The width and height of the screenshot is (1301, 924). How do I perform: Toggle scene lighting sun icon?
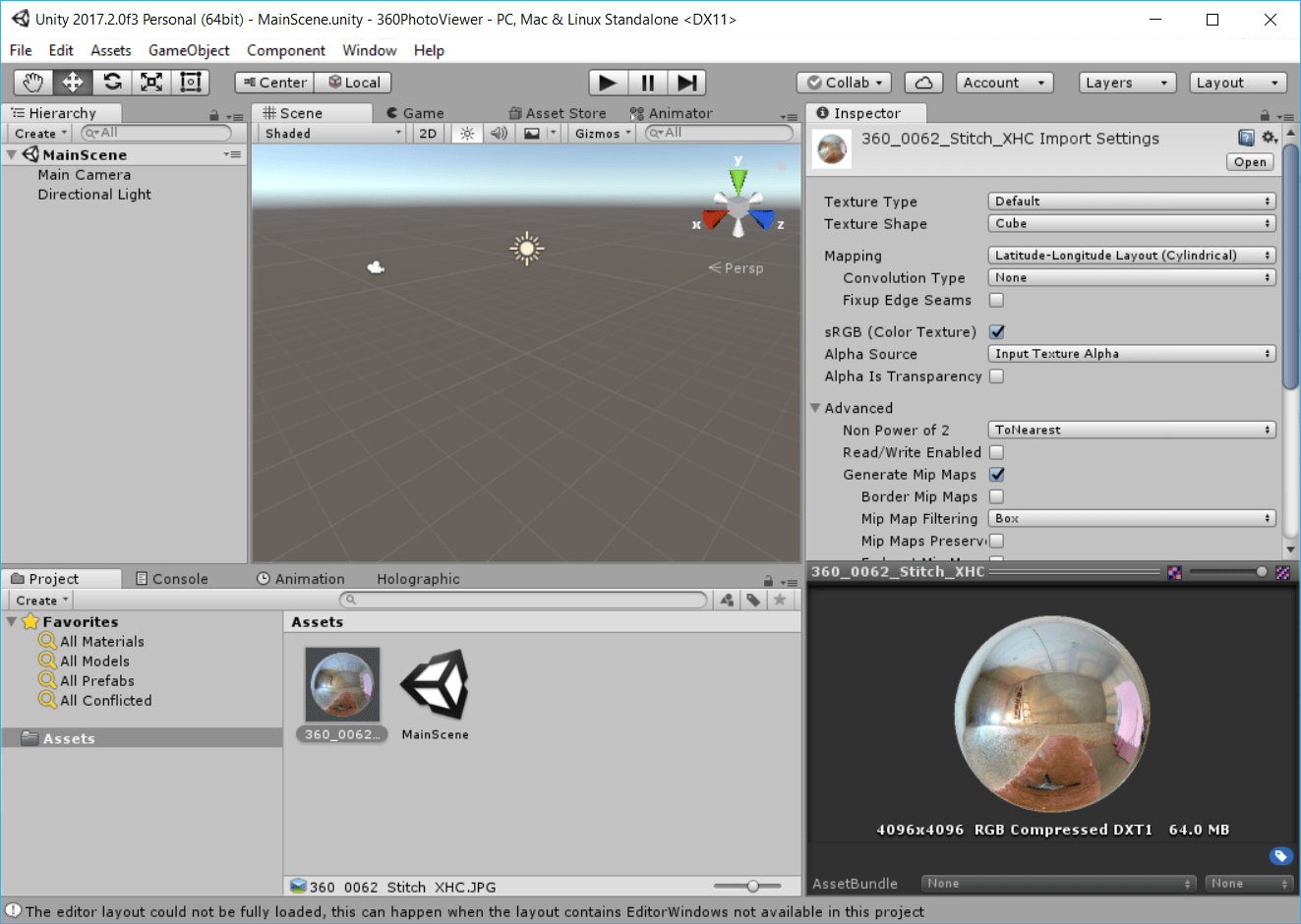click(467, 134)
